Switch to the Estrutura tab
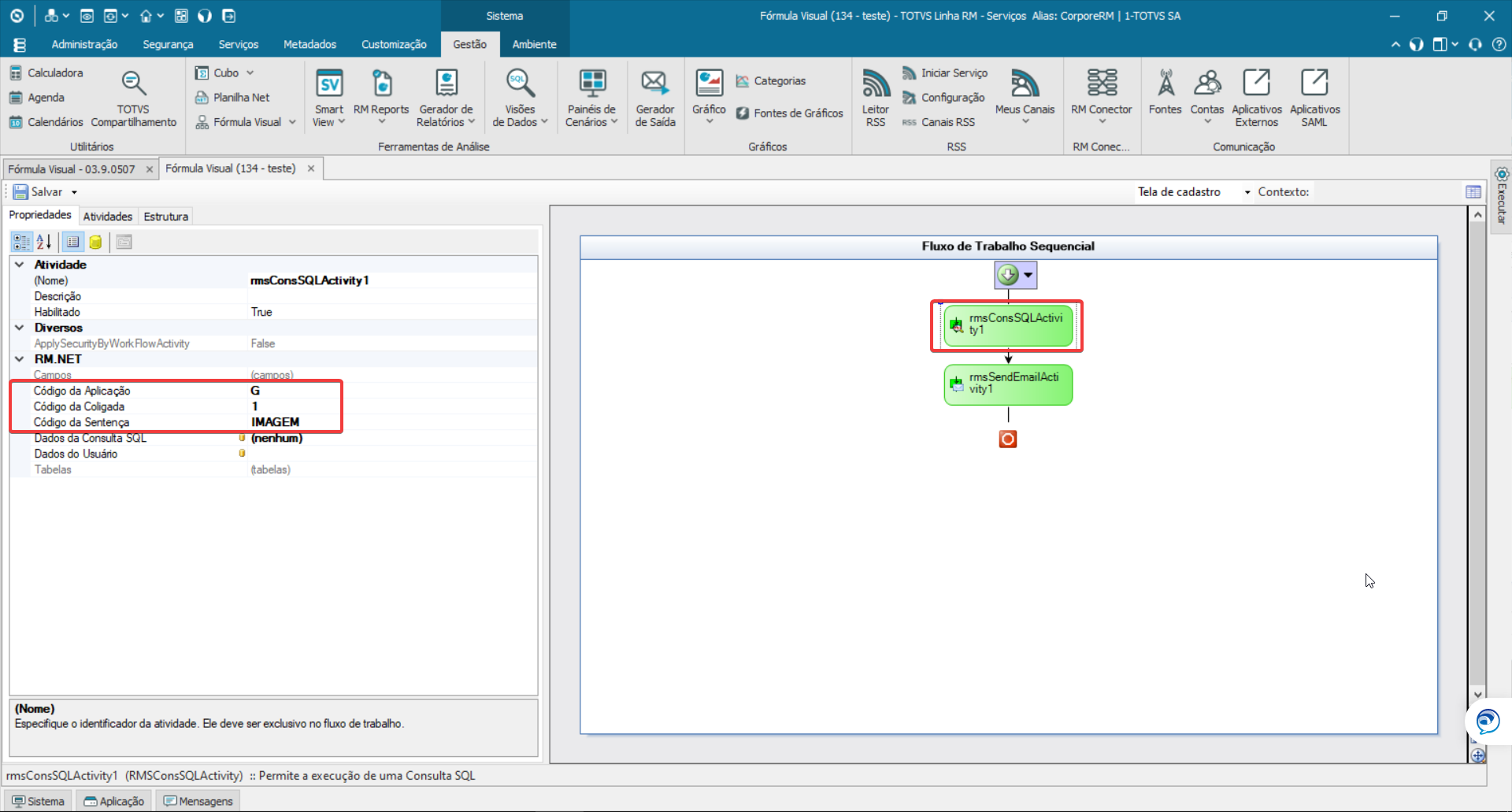Viewport: 1512px width, 812px height. (165, 216)
